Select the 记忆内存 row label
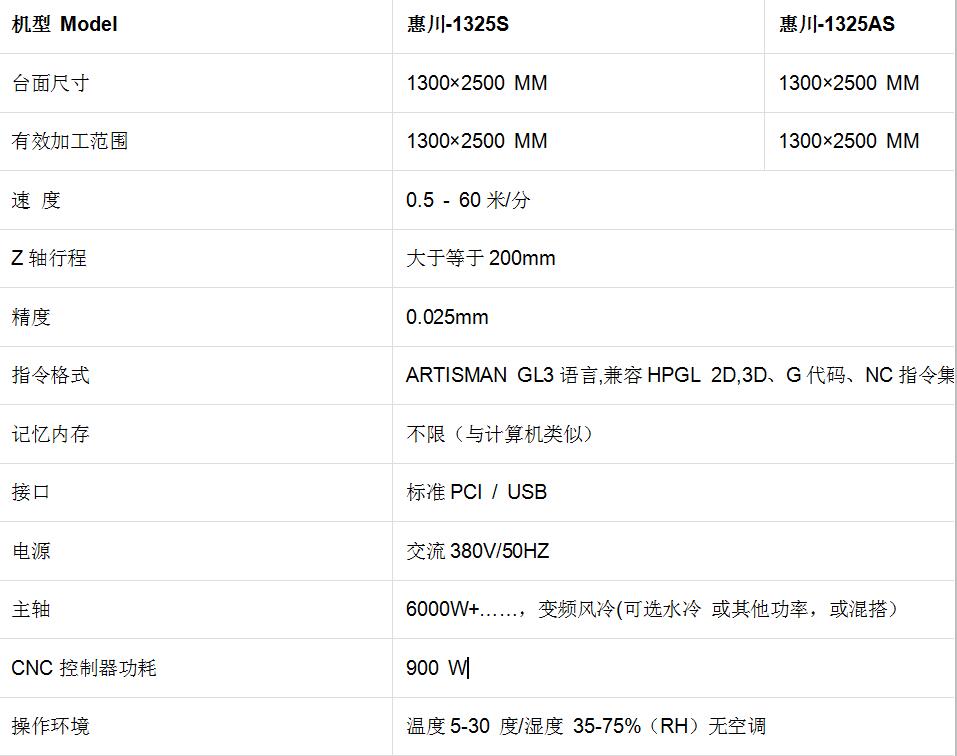Image resolution: width=957 pixels, height=756 pixels. 50,434
